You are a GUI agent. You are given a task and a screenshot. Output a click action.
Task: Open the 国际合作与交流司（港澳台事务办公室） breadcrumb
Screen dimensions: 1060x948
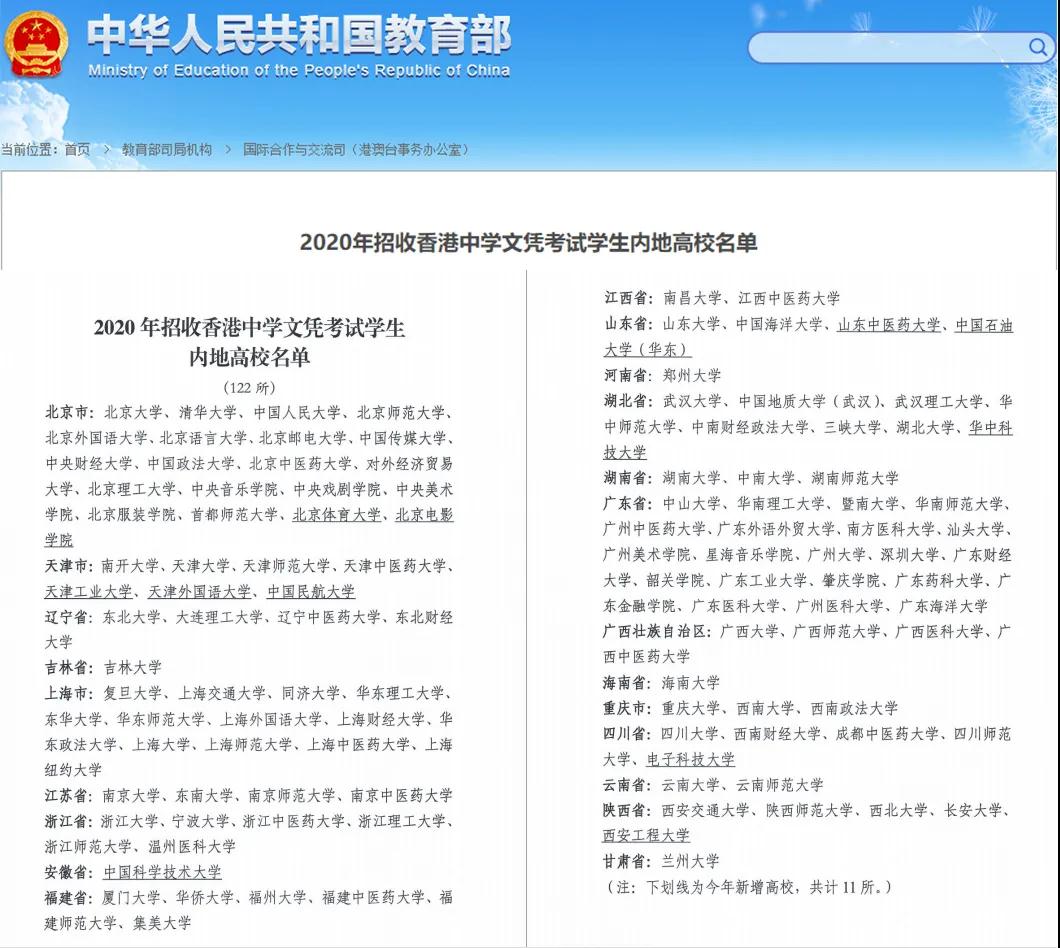tap(356, 149)
